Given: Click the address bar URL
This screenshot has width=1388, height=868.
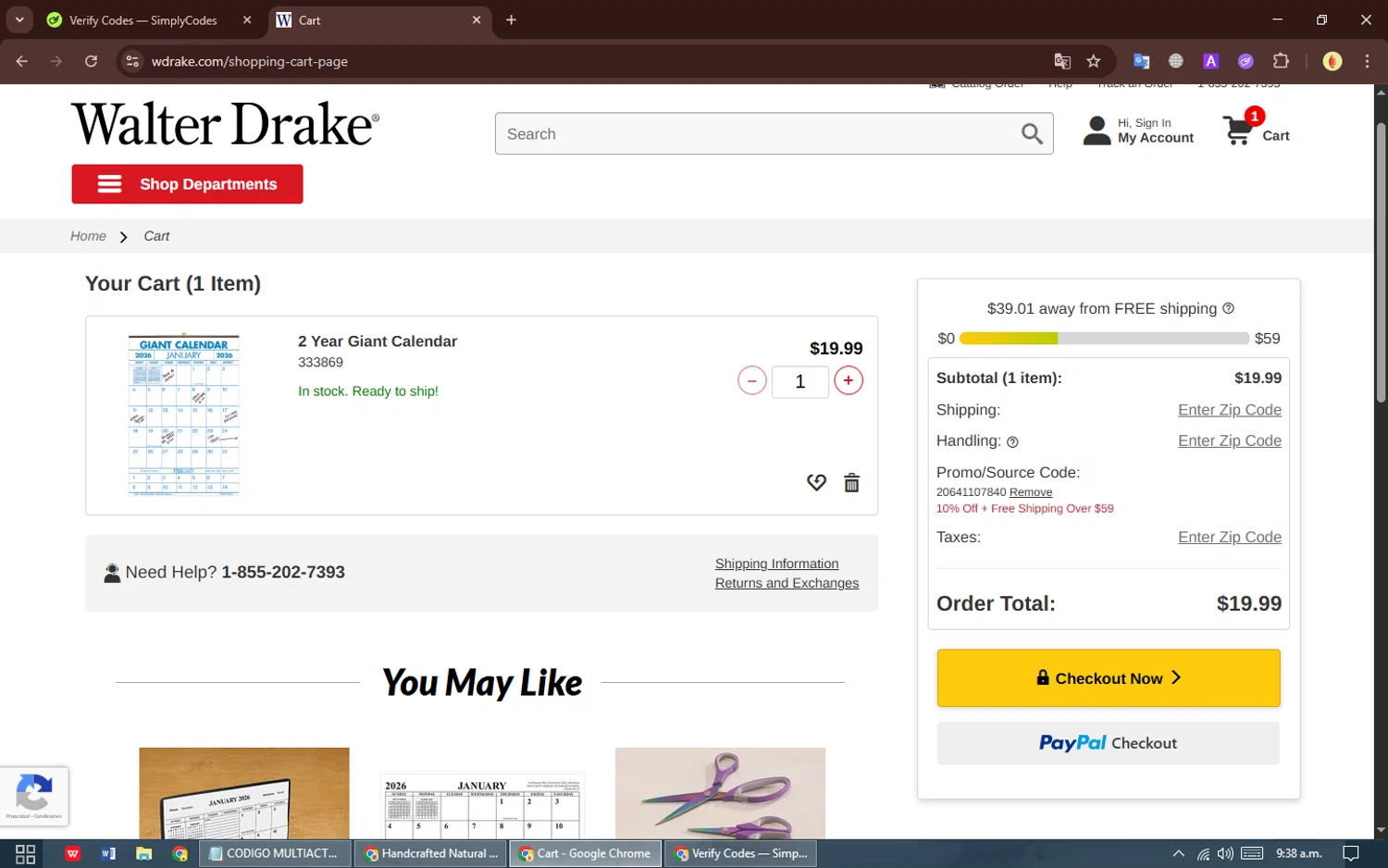Looking at the screenshot, I should tap(250, 62).
